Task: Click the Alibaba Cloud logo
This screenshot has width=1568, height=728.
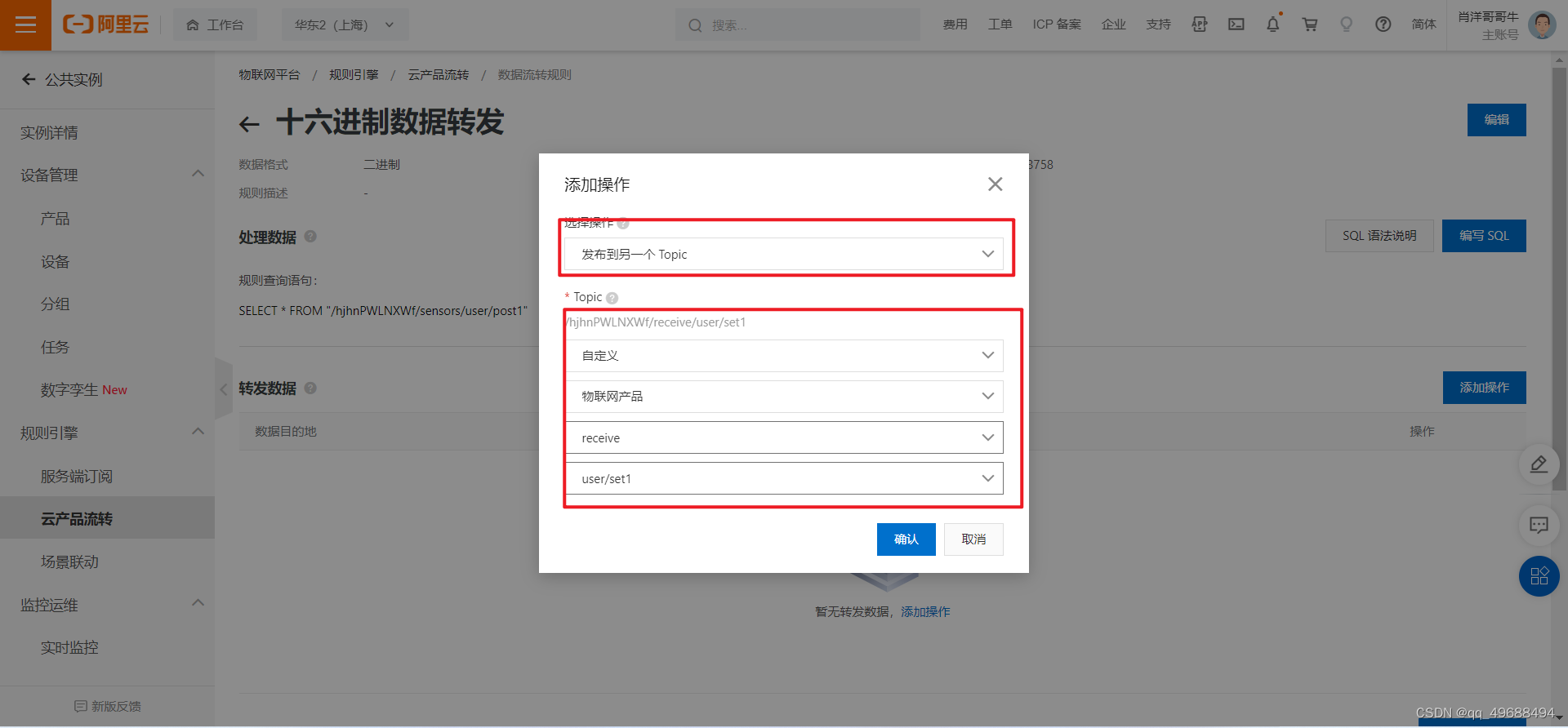Action: tap(106, 24)
